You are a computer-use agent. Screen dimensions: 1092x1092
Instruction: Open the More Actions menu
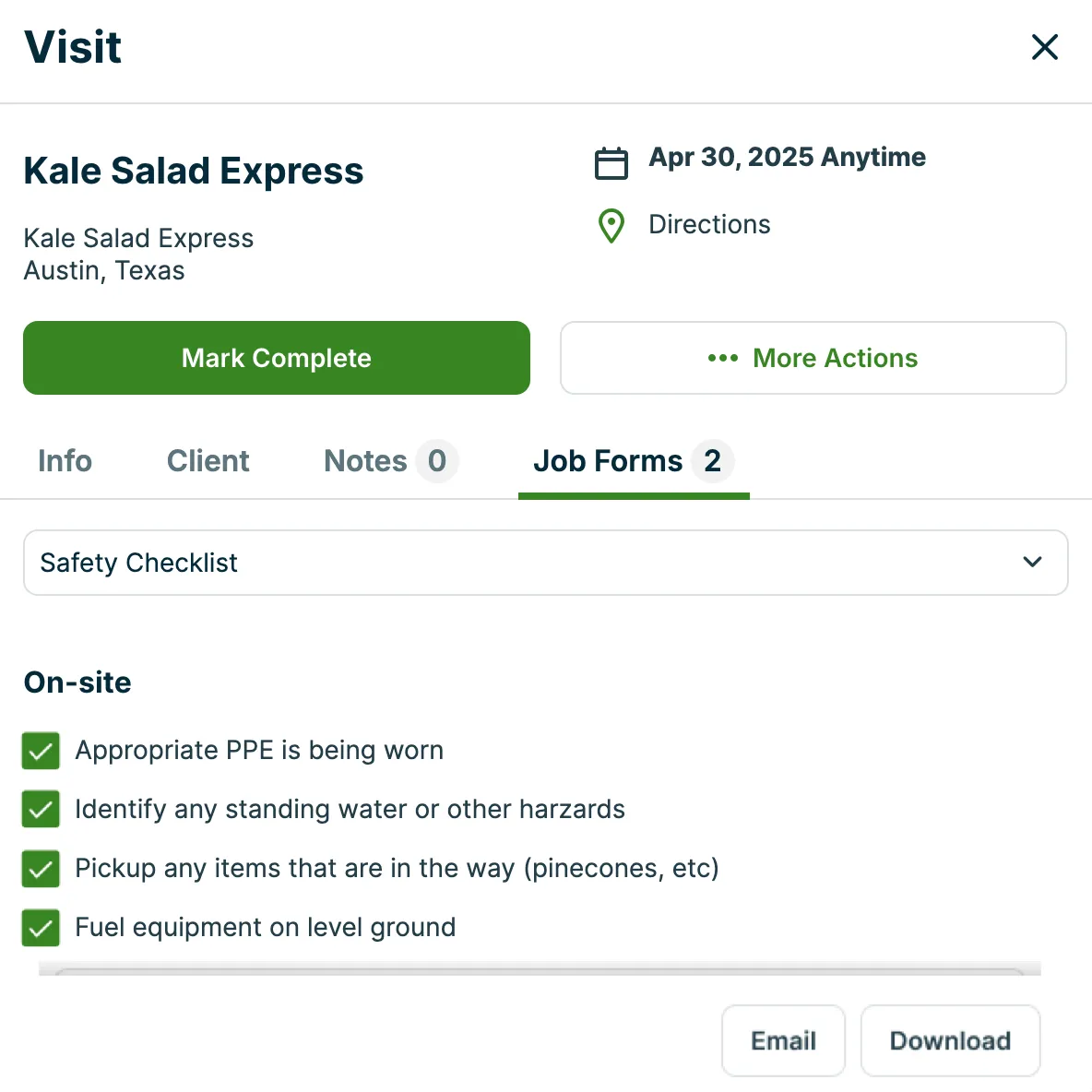[813, 358]
